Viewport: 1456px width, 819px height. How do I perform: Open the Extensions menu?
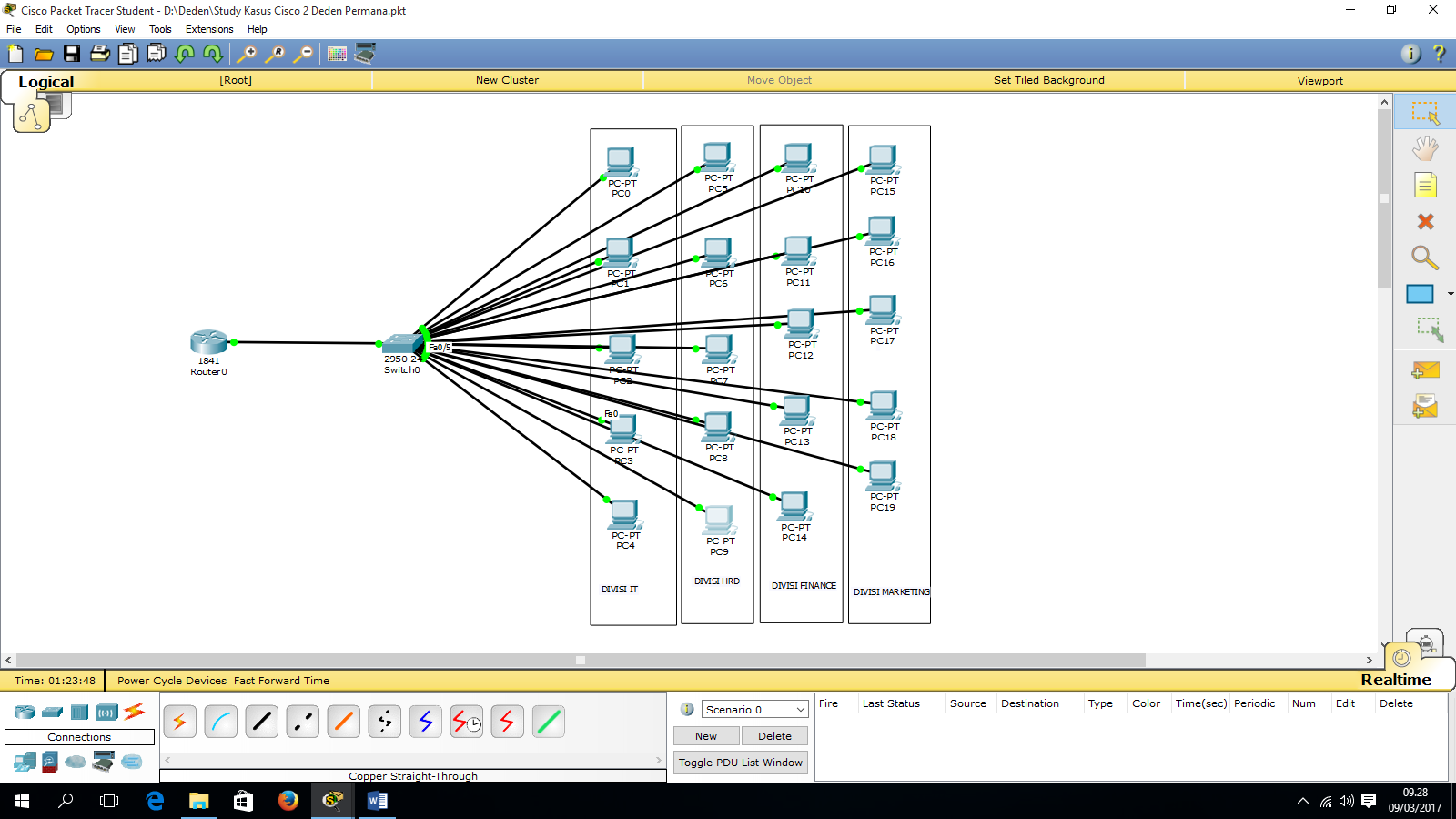tap(209, 29)
